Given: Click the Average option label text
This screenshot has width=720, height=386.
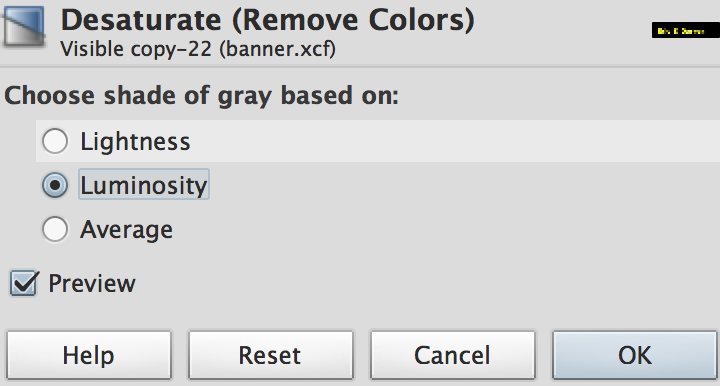Looking at the screenshot, I should pos(126,229).
